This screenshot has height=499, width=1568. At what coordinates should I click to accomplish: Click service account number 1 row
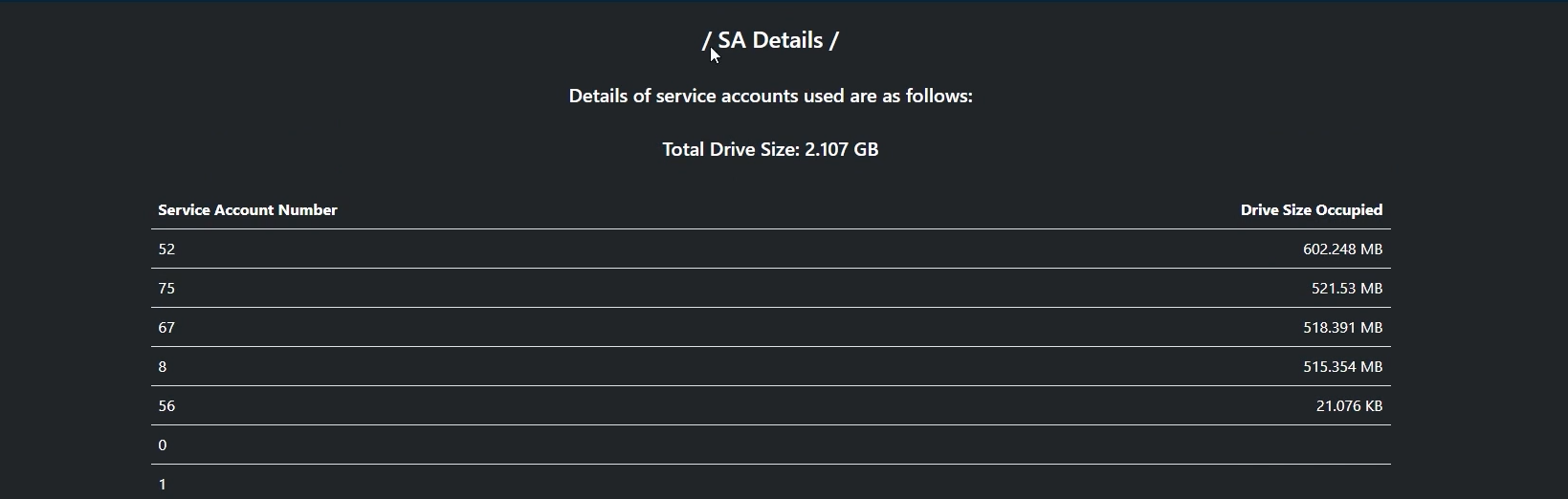coord(770,483)
